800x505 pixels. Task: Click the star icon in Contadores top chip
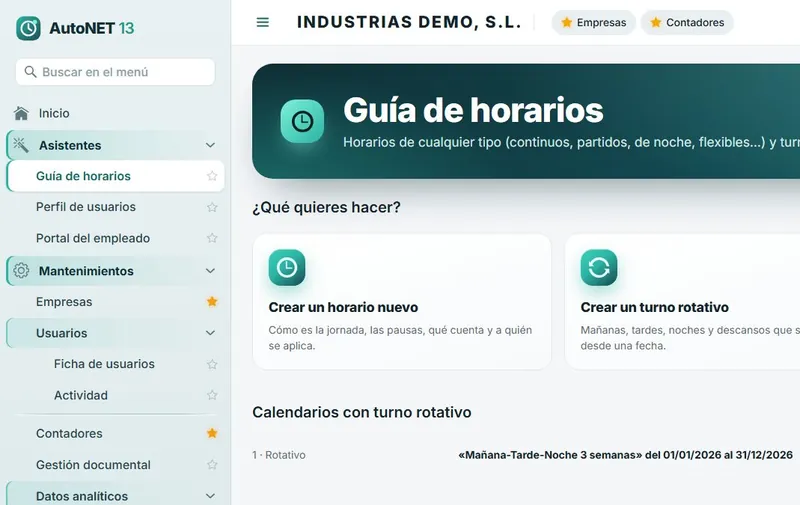pyautogui.click(x=656, y=22)
